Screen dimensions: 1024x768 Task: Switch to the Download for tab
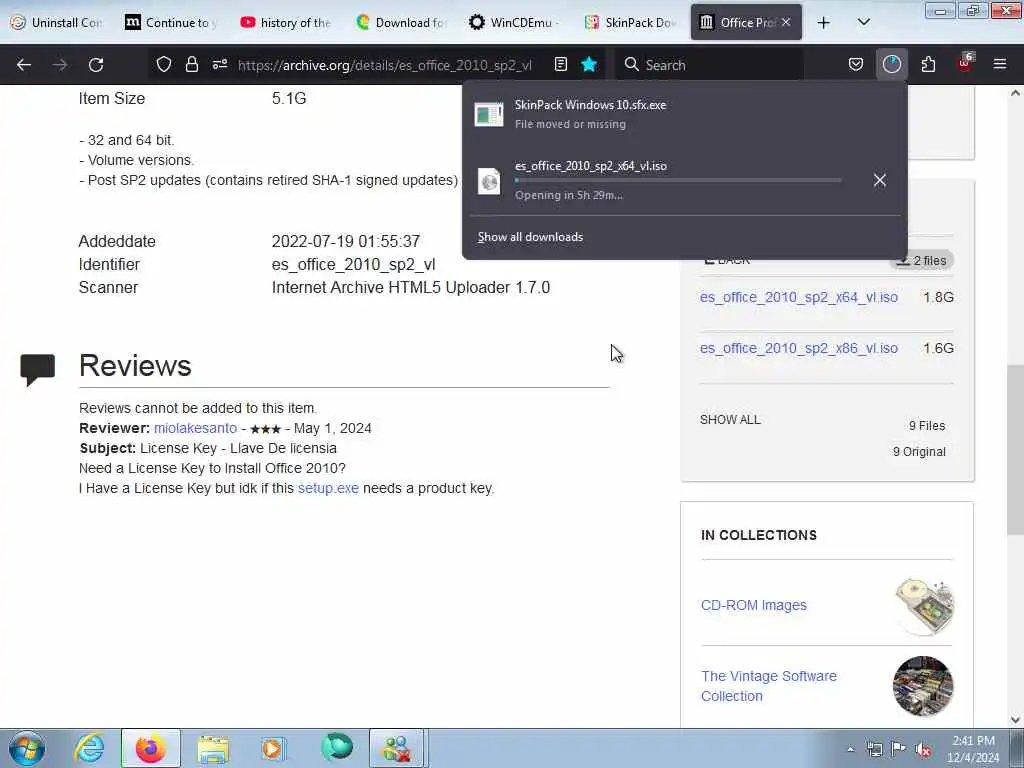pyautogui.click(x=401, y=22)
